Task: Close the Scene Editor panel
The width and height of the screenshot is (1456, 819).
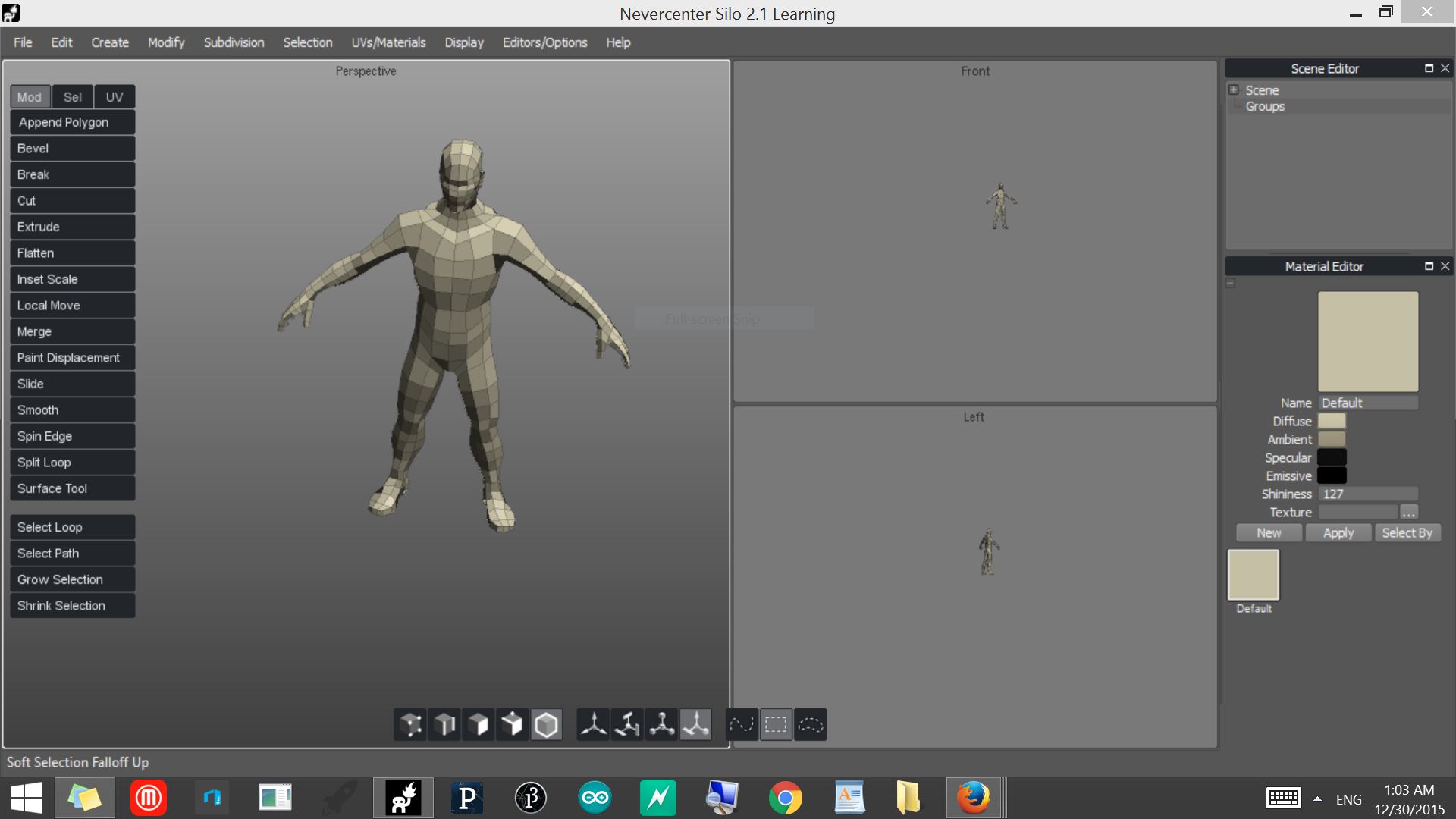Action: pyautogui.click(x=1445, y=68)
